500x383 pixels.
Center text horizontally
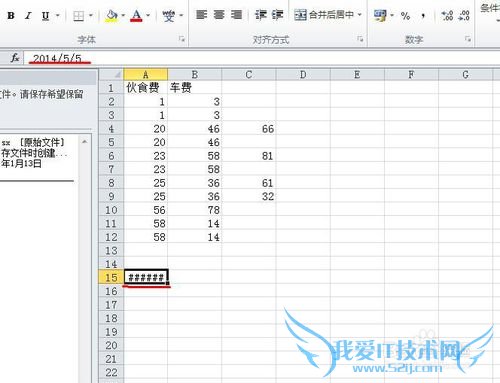219,15
